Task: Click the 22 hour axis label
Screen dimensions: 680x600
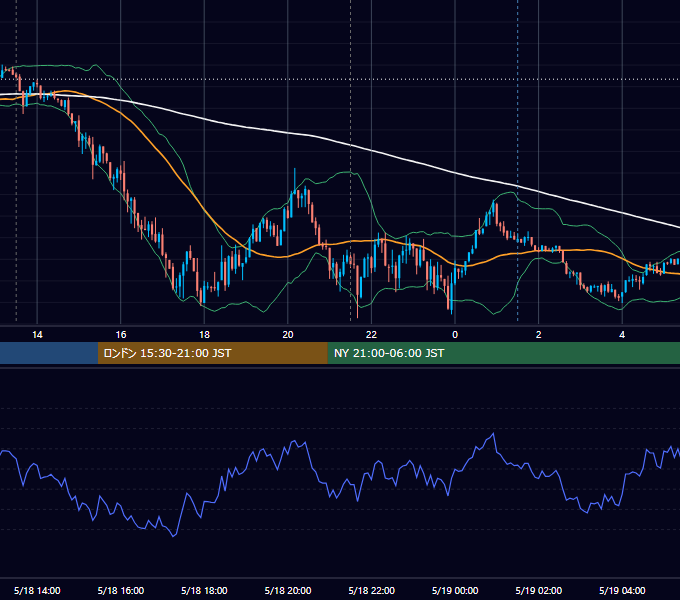Action: (x=372, y=335)
